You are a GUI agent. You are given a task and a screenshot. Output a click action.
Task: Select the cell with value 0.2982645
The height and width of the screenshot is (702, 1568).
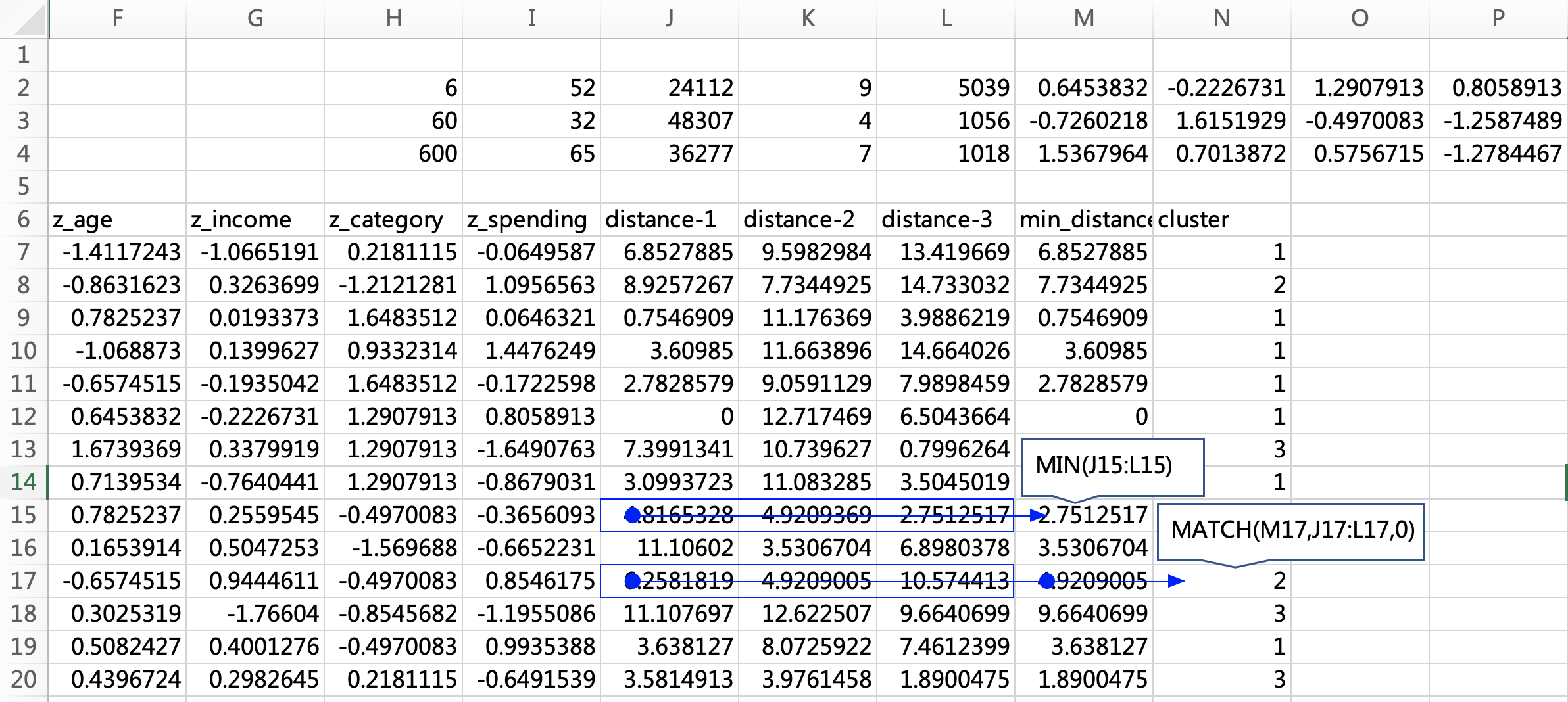(x=255, y=680)
